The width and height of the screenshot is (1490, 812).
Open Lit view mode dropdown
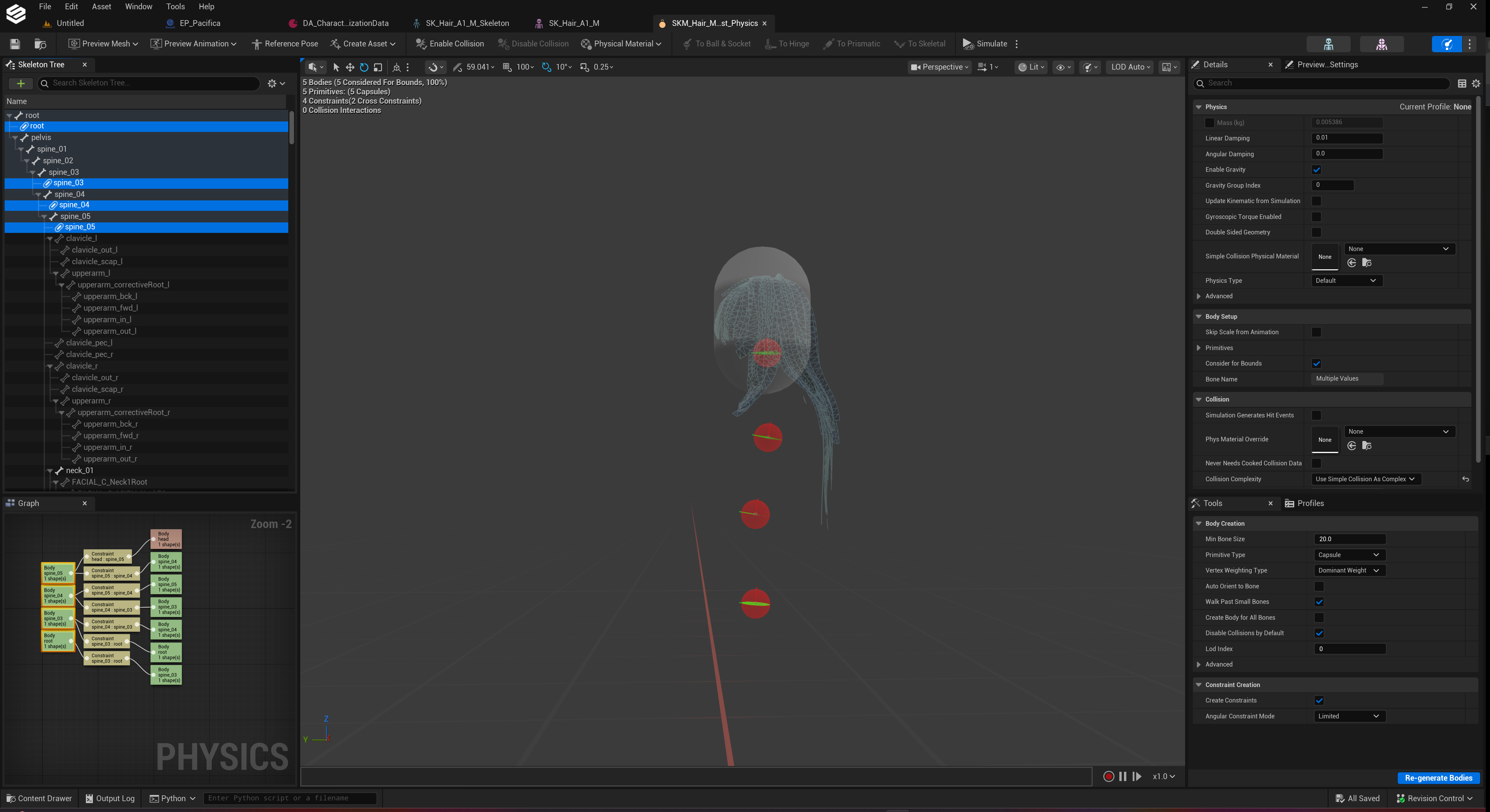coord(1032,67)
